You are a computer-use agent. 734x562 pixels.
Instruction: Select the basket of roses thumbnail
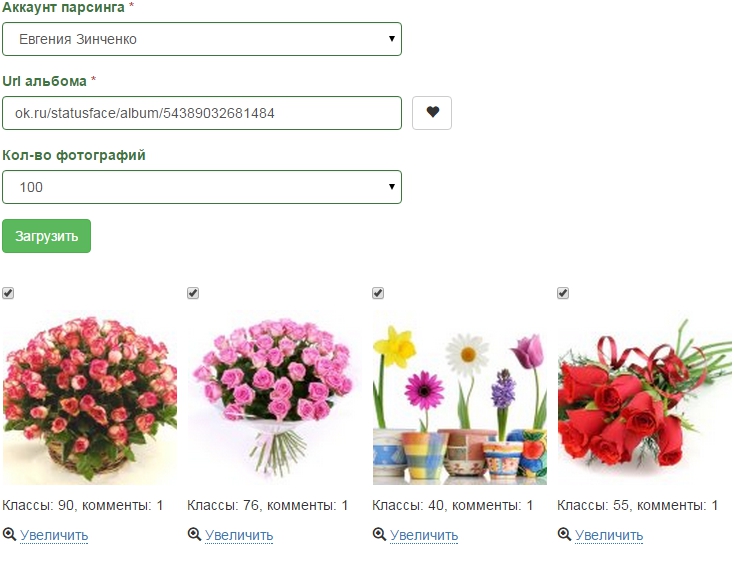pyautogui.click(x=90, y=398)
